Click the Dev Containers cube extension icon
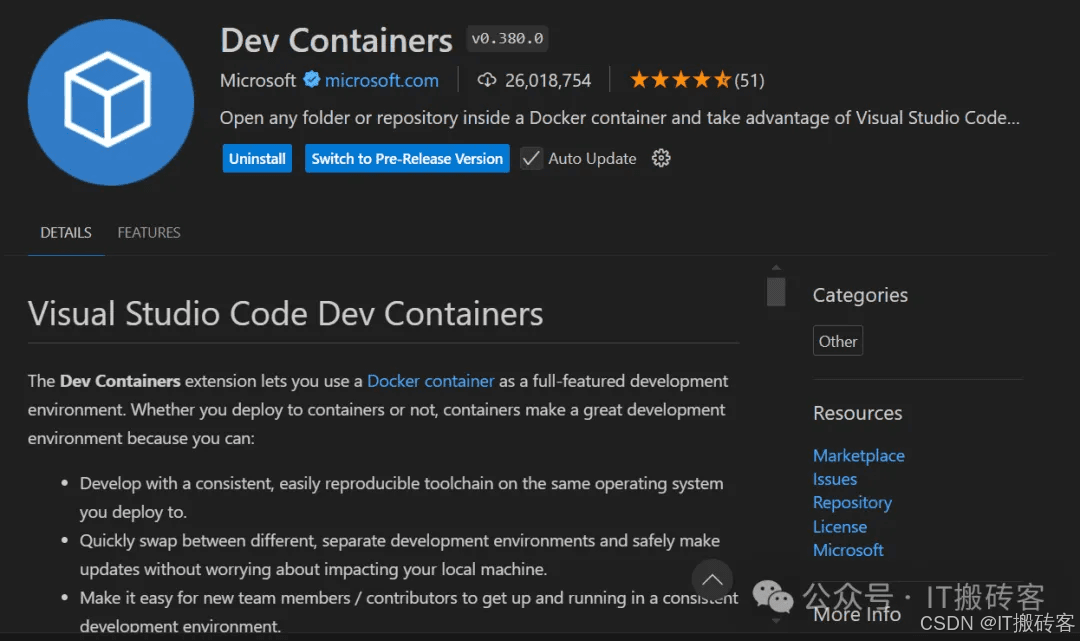Screen dimensions: 1080x641 (110, 102)
